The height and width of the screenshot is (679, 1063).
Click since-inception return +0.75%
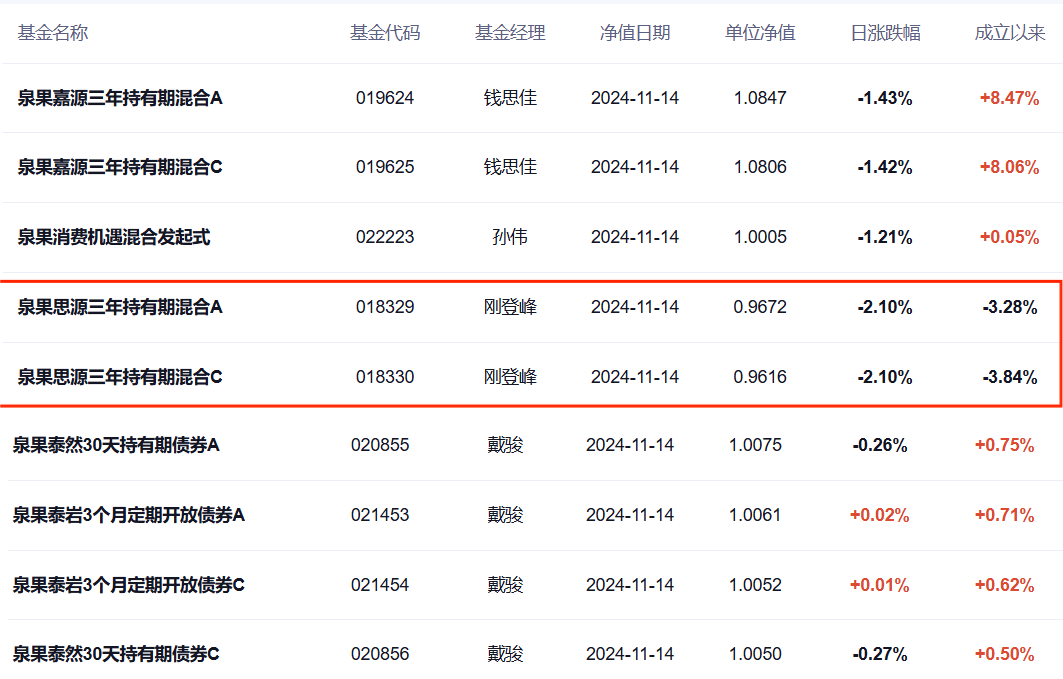1005,445
